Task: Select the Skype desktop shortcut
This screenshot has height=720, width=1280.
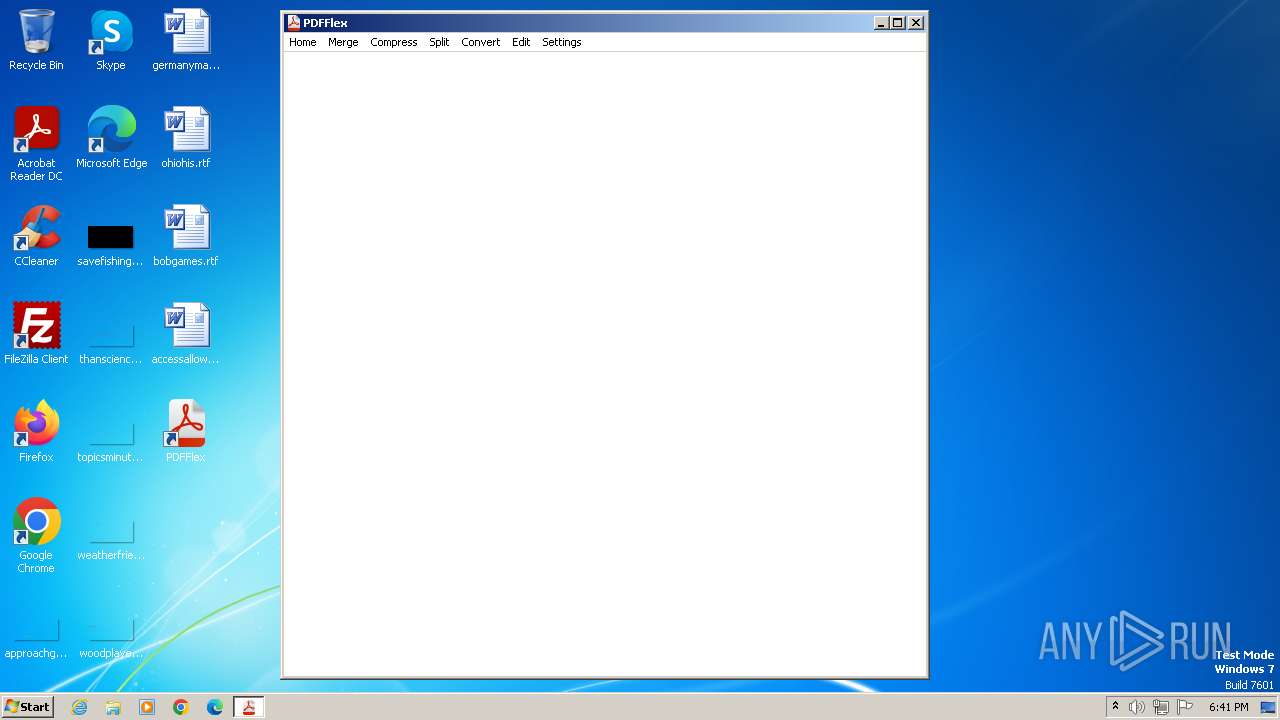Action: [111, 40]
